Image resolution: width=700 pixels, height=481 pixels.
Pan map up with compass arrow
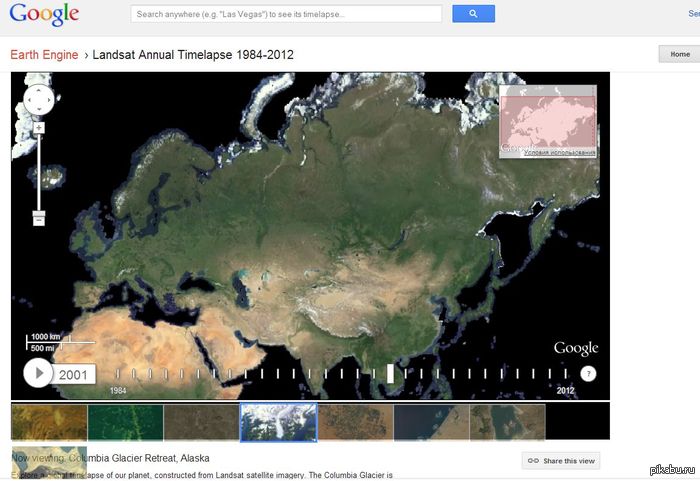click(38, 90)
